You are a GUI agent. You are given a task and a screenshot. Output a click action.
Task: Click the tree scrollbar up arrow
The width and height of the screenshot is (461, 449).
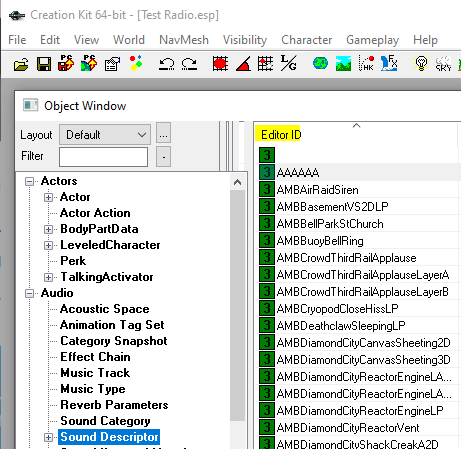[x=237, y=182]
